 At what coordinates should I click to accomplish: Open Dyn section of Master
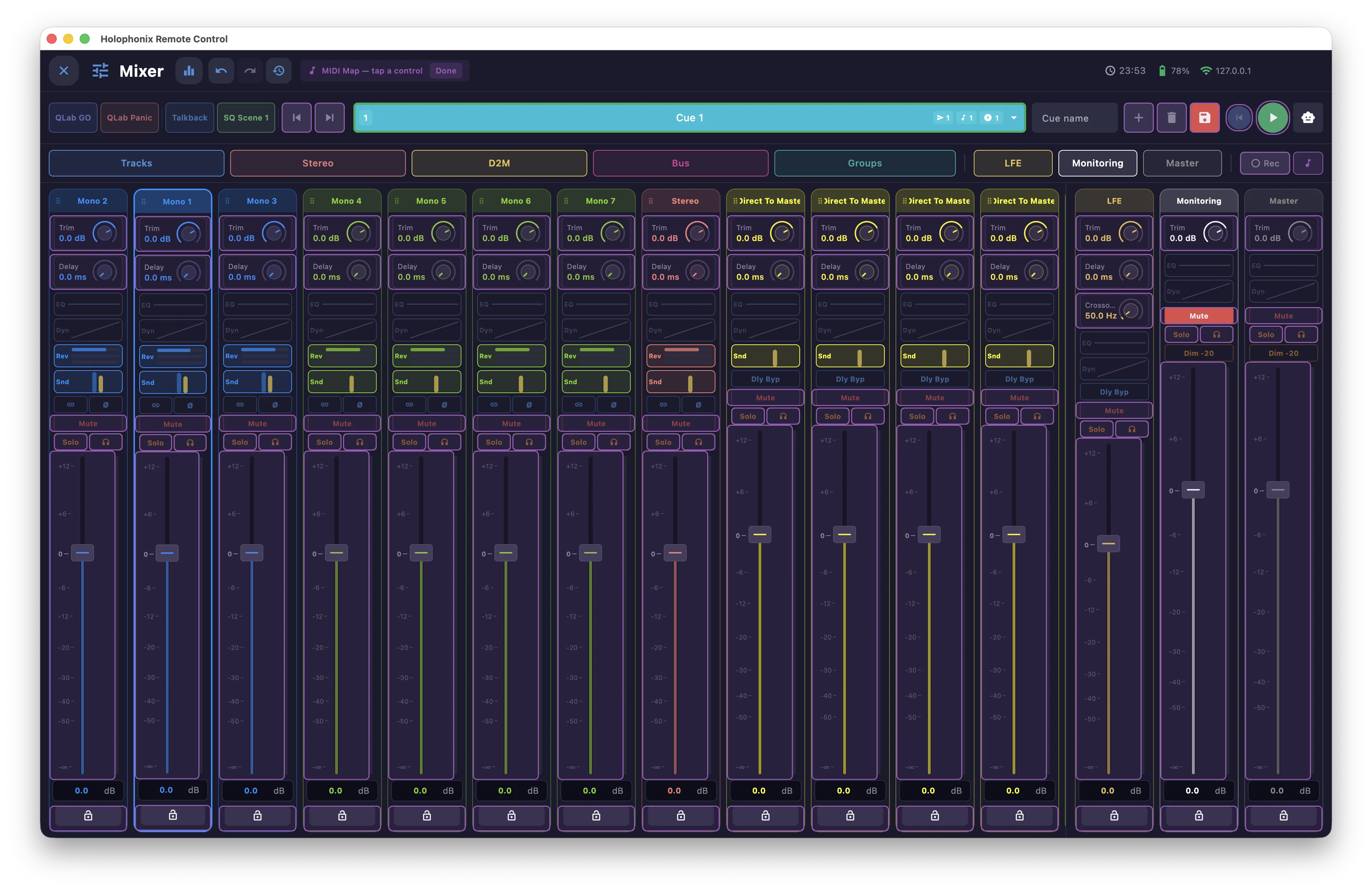click(1283, 292)
